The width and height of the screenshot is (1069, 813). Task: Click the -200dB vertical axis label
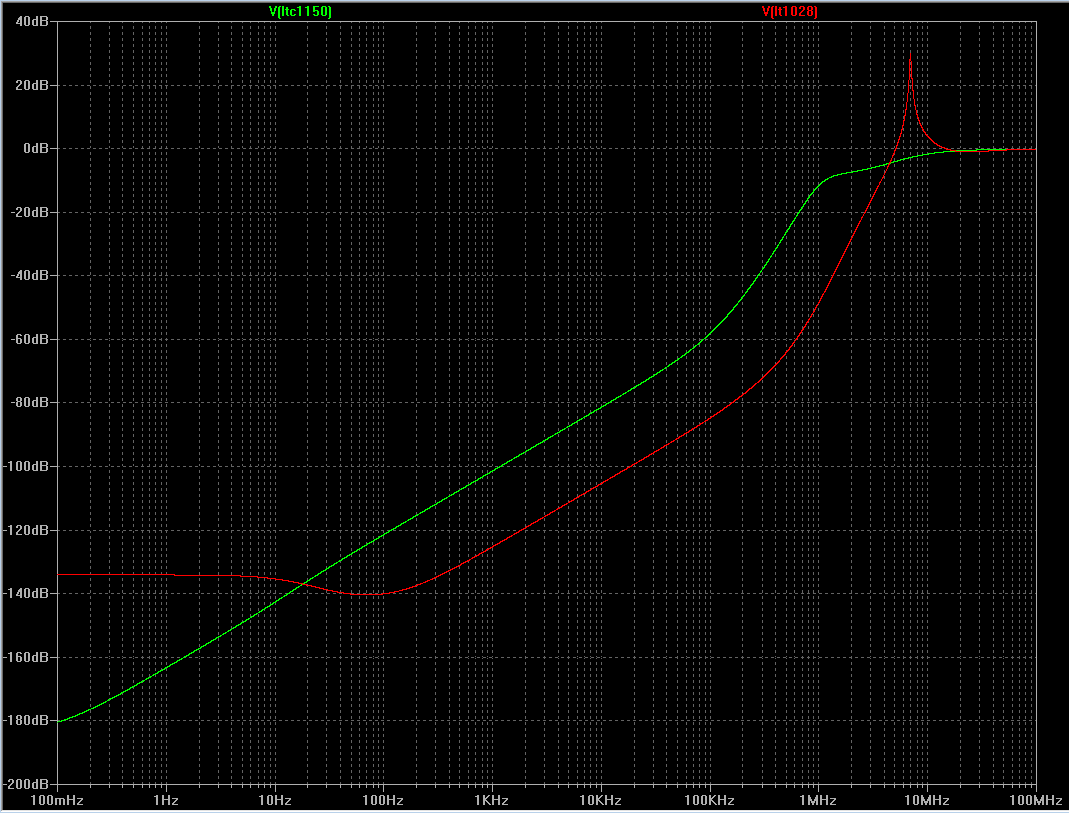[27, 784]
